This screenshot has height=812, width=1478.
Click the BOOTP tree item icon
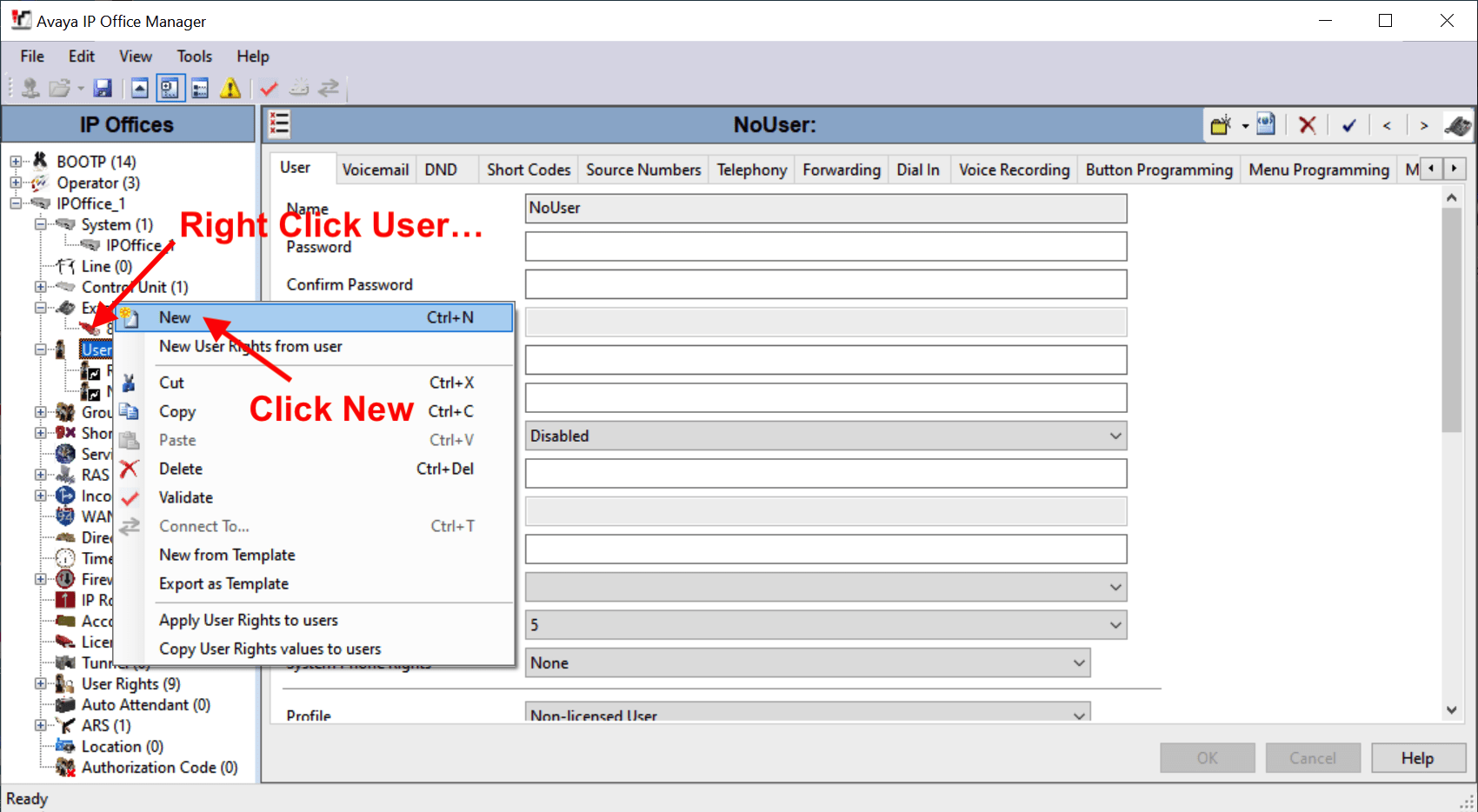tap(40, 161)
